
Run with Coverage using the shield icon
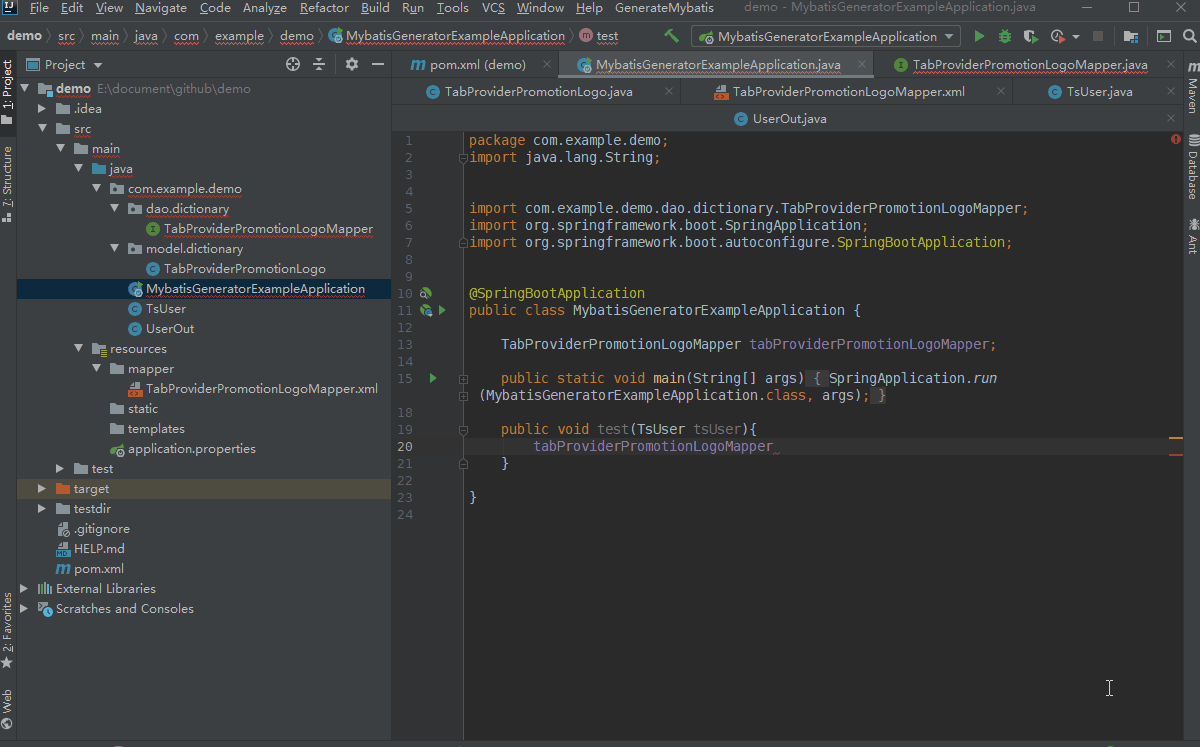pyautogui.click(x=1030, y=36)
